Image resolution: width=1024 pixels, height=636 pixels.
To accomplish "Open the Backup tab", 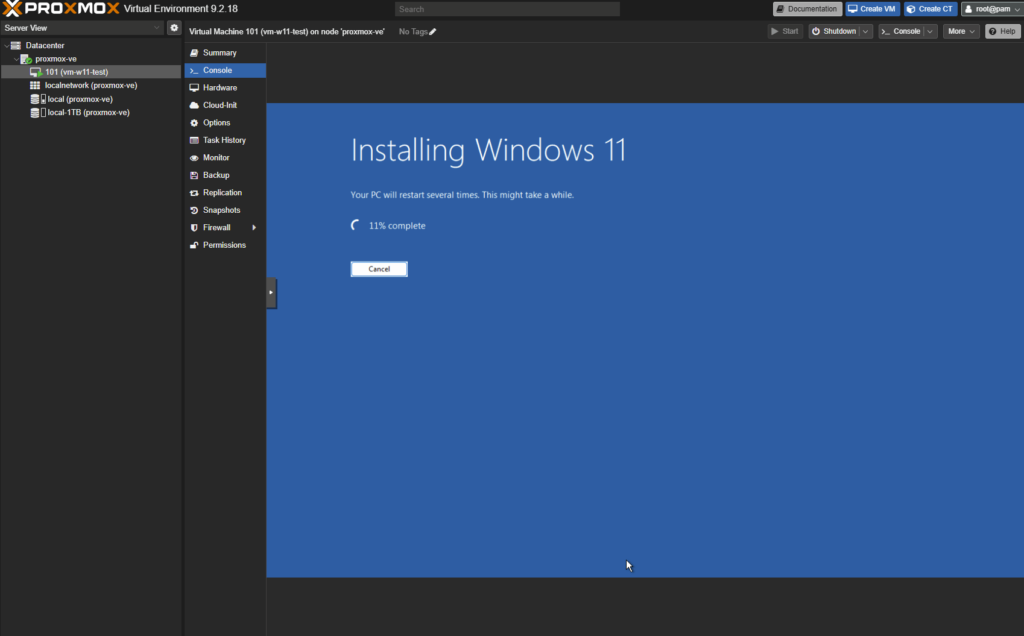I will tap(225, 175).
